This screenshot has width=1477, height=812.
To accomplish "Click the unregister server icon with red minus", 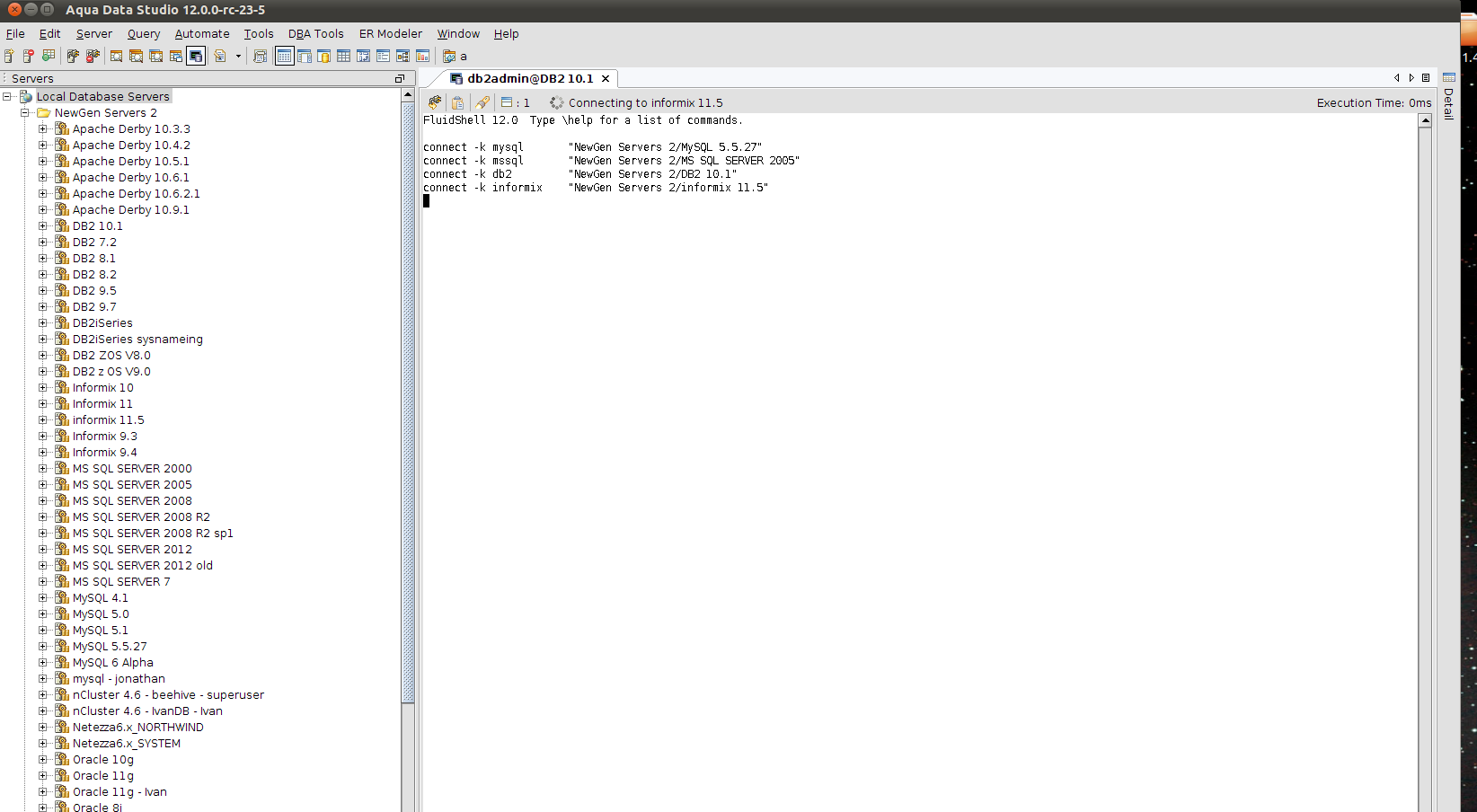I will (29, 56).
